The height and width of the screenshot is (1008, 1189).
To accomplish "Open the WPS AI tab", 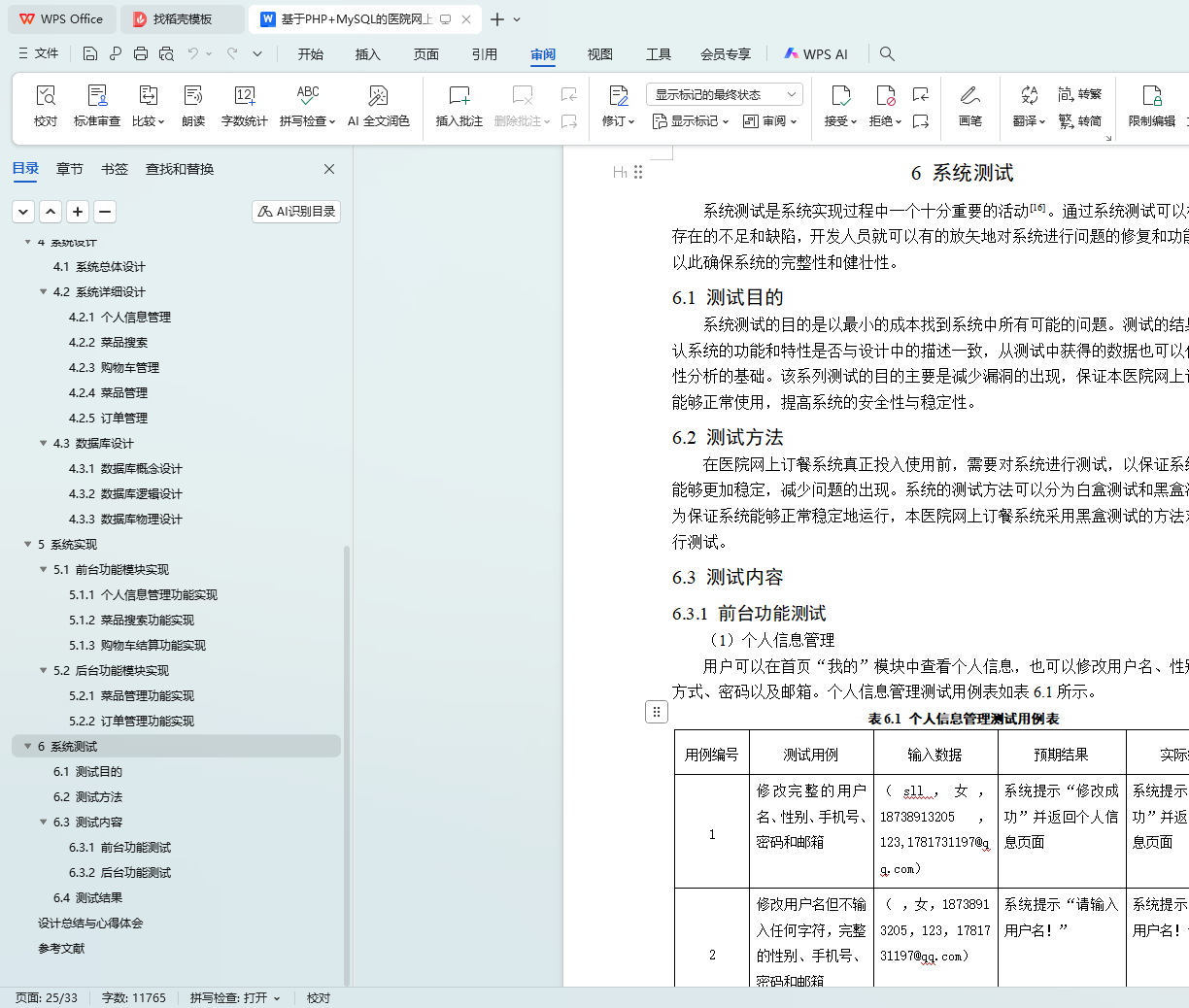I will coord(816,54).
